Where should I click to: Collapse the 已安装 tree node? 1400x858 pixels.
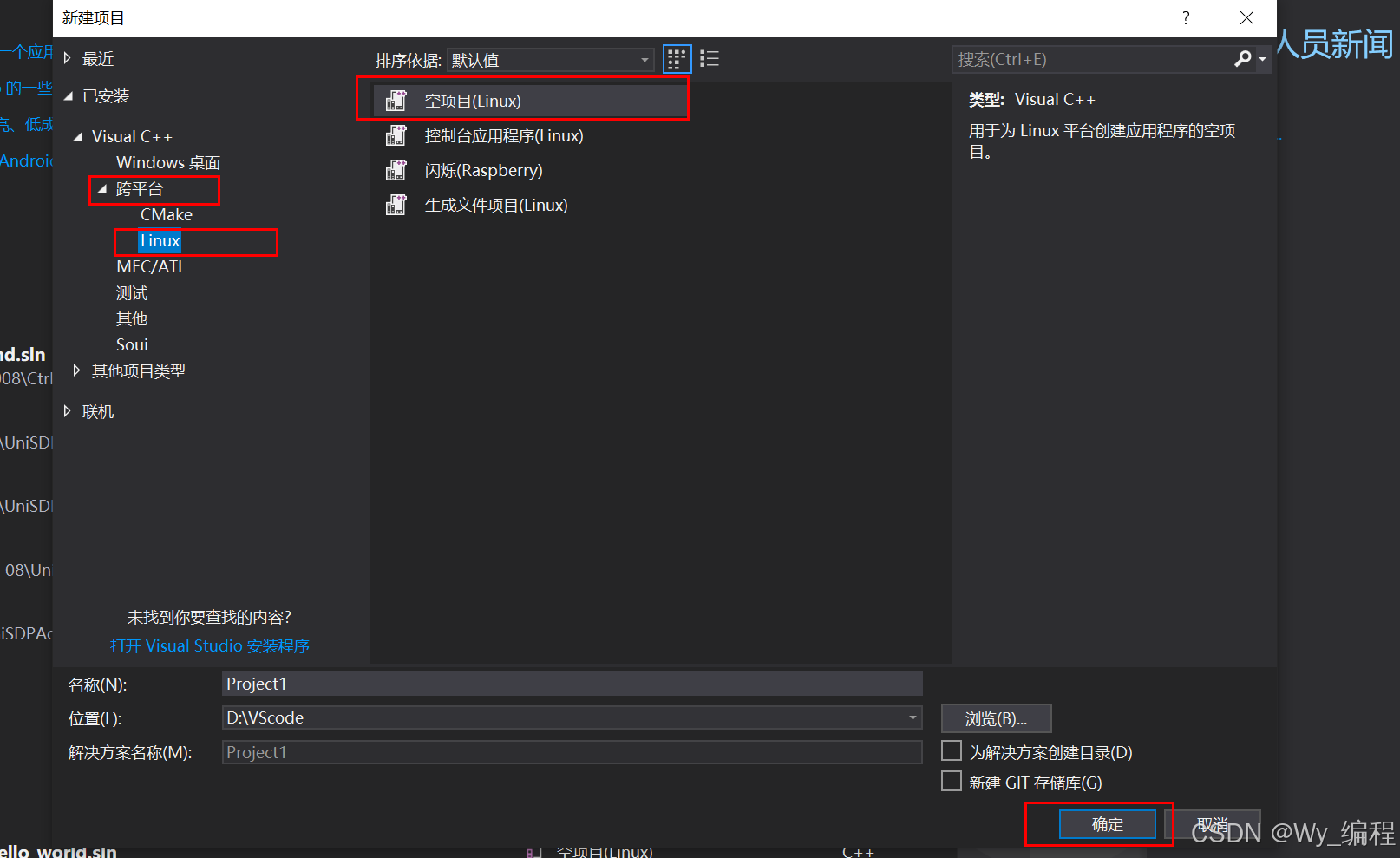tap(68, 96)
